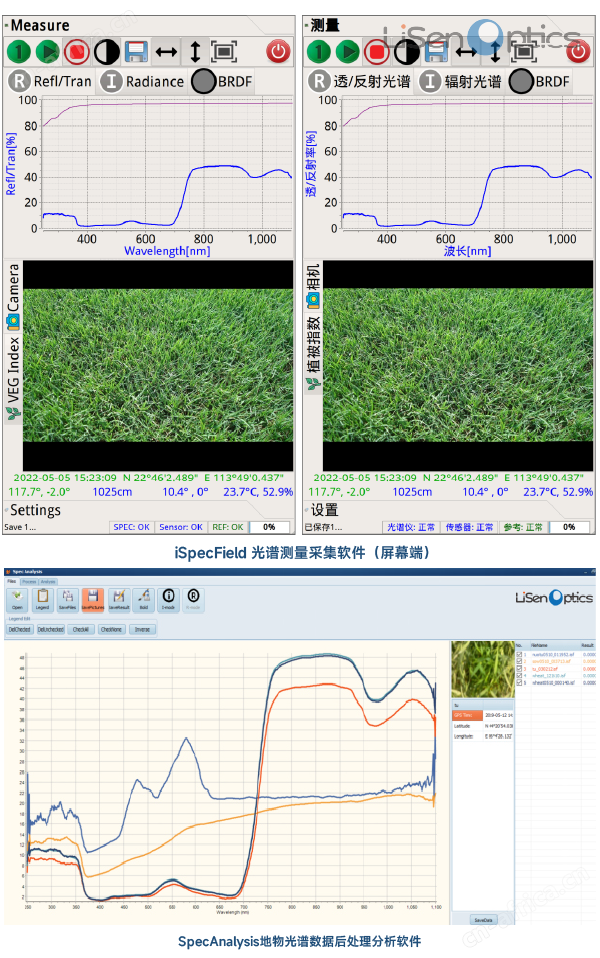Click the SaveResult icon
This screenshot has height=958, width=600.
coord(119,599)
